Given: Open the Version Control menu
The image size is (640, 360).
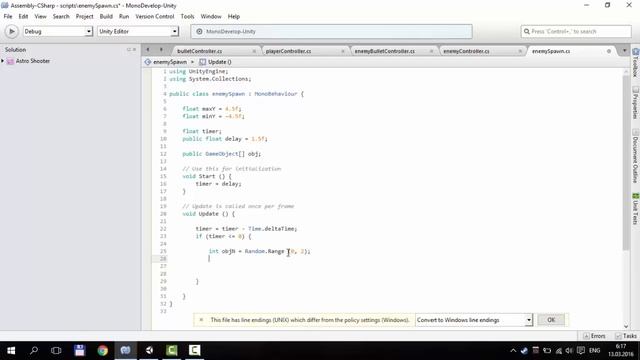Looking at the screenshot, I should [x=155, y=16].
